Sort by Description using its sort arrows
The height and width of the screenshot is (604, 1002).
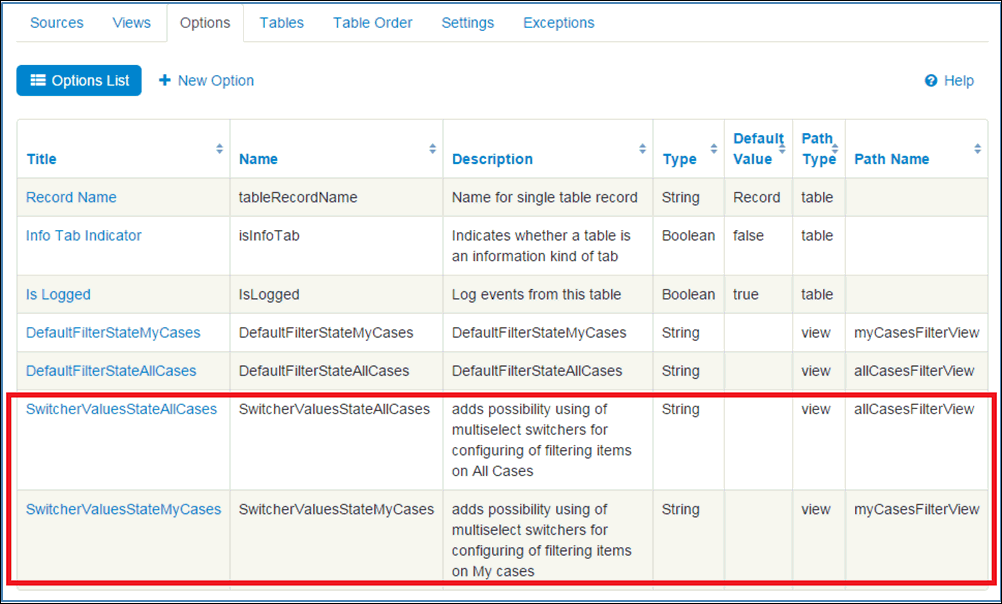coord(643,149)
